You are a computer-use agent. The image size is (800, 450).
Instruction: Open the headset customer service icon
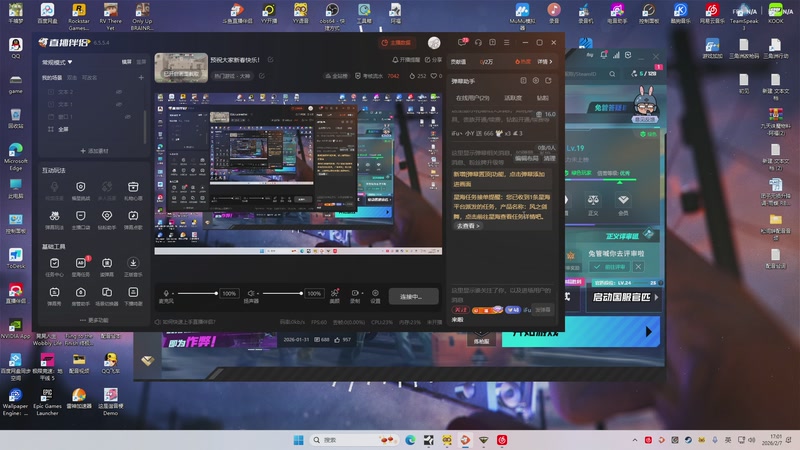(x=478, y=42)
